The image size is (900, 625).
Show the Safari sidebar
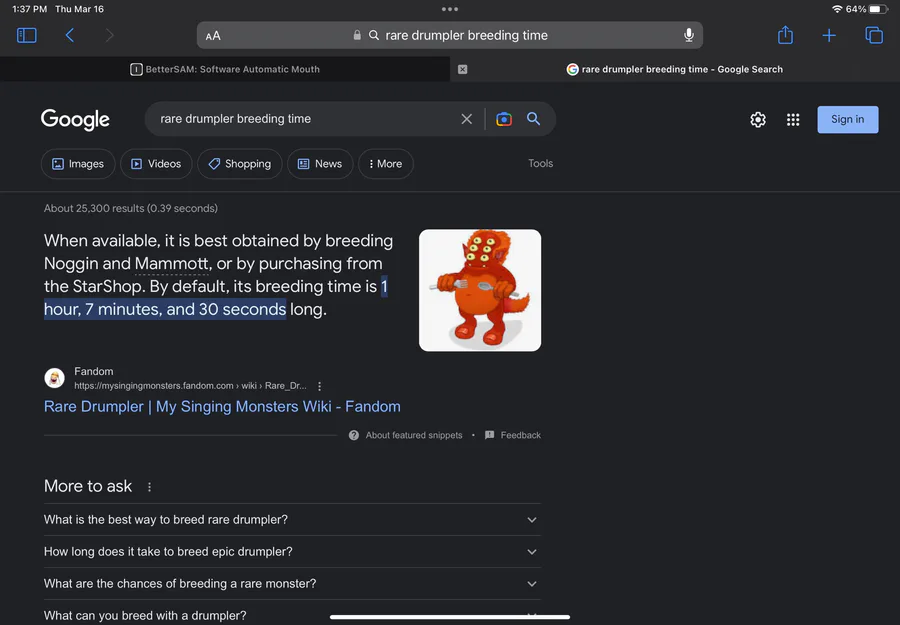(x=26, y=36)
